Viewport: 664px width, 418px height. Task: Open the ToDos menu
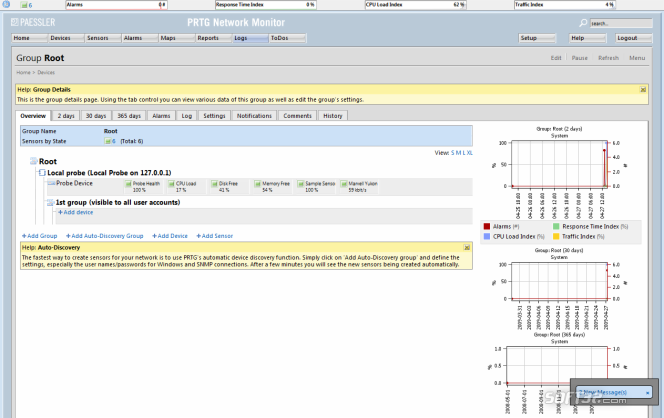tap(287, 38)
